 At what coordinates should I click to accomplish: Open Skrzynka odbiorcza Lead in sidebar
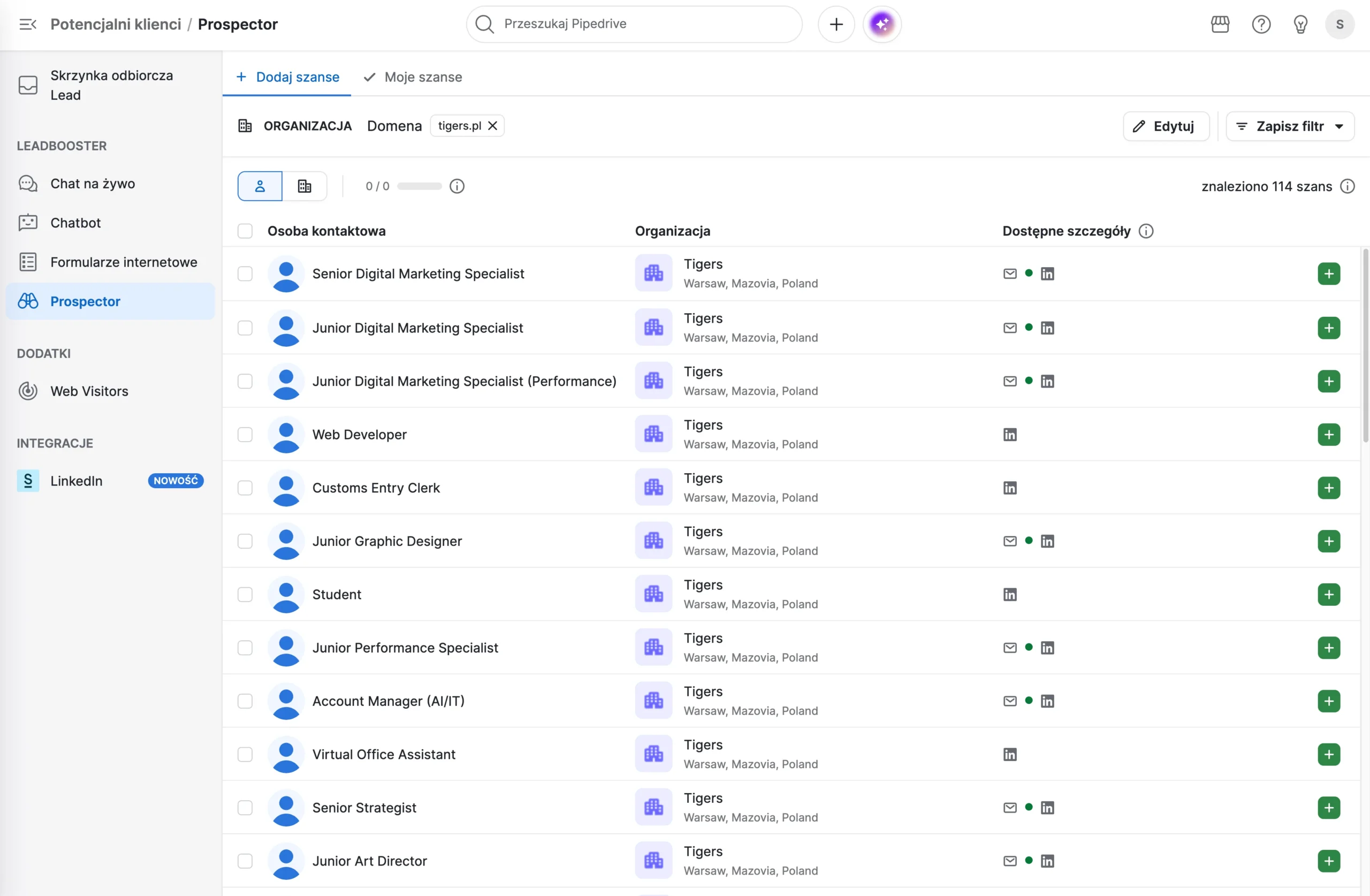[x=110, y=85]
